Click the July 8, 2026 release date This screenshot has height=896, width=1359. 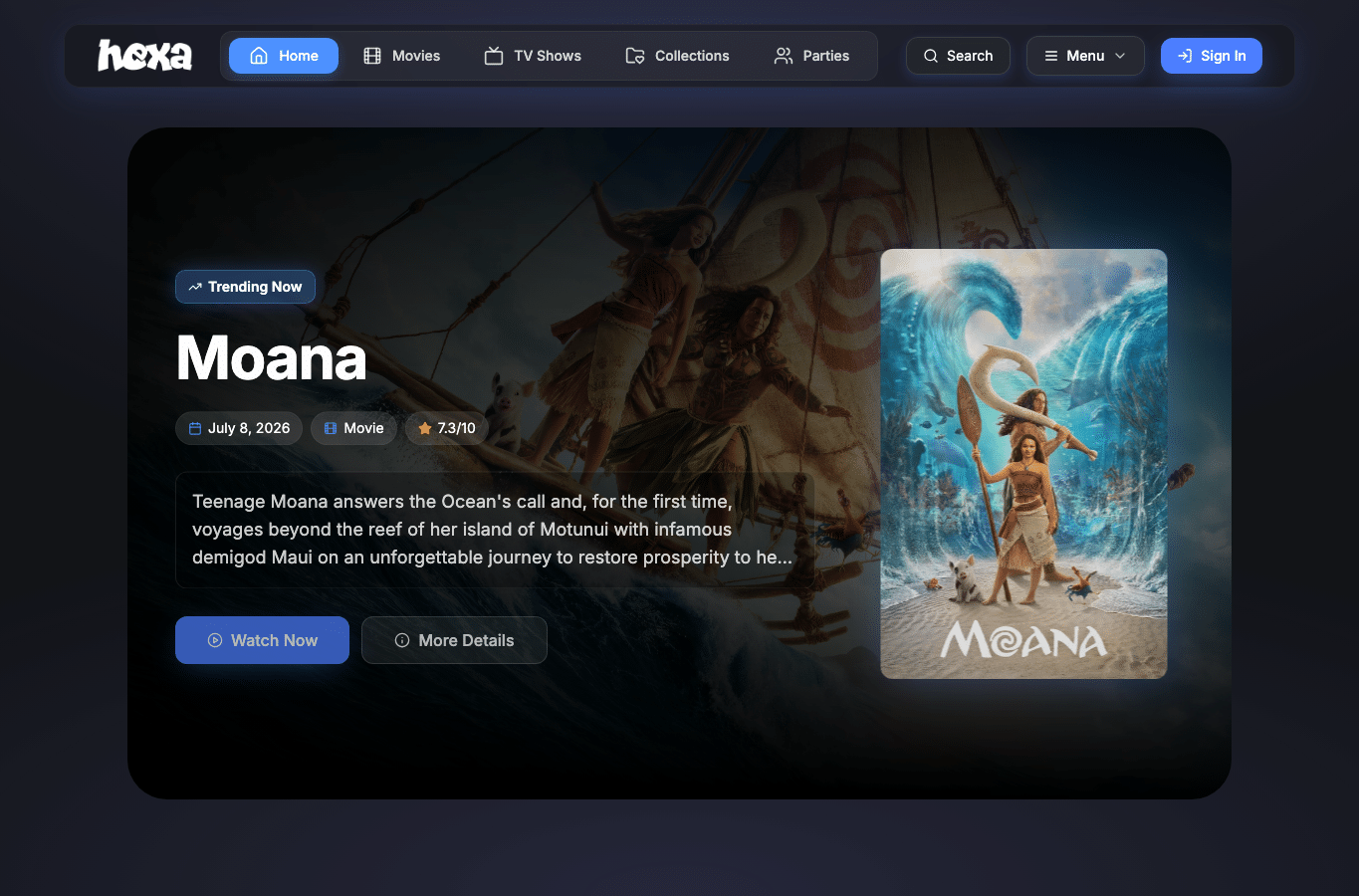pyautogui.click(x=239, y=428)
